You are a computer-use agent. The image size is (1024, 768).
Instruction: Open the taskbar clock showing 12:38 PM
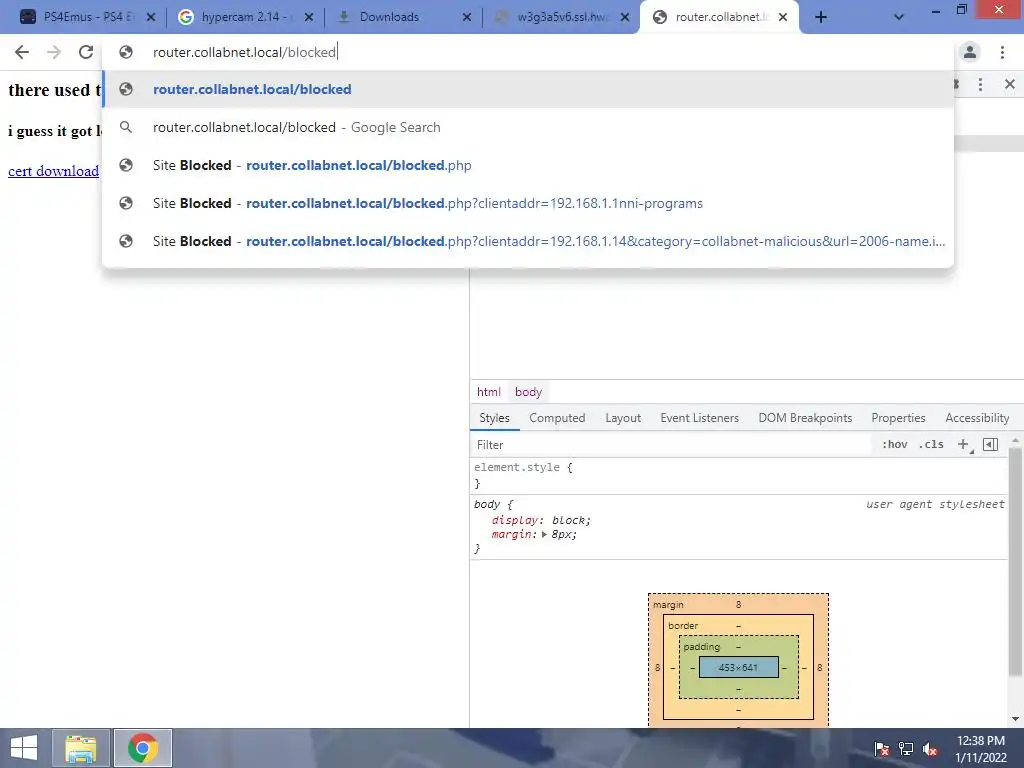coord(981,748)
